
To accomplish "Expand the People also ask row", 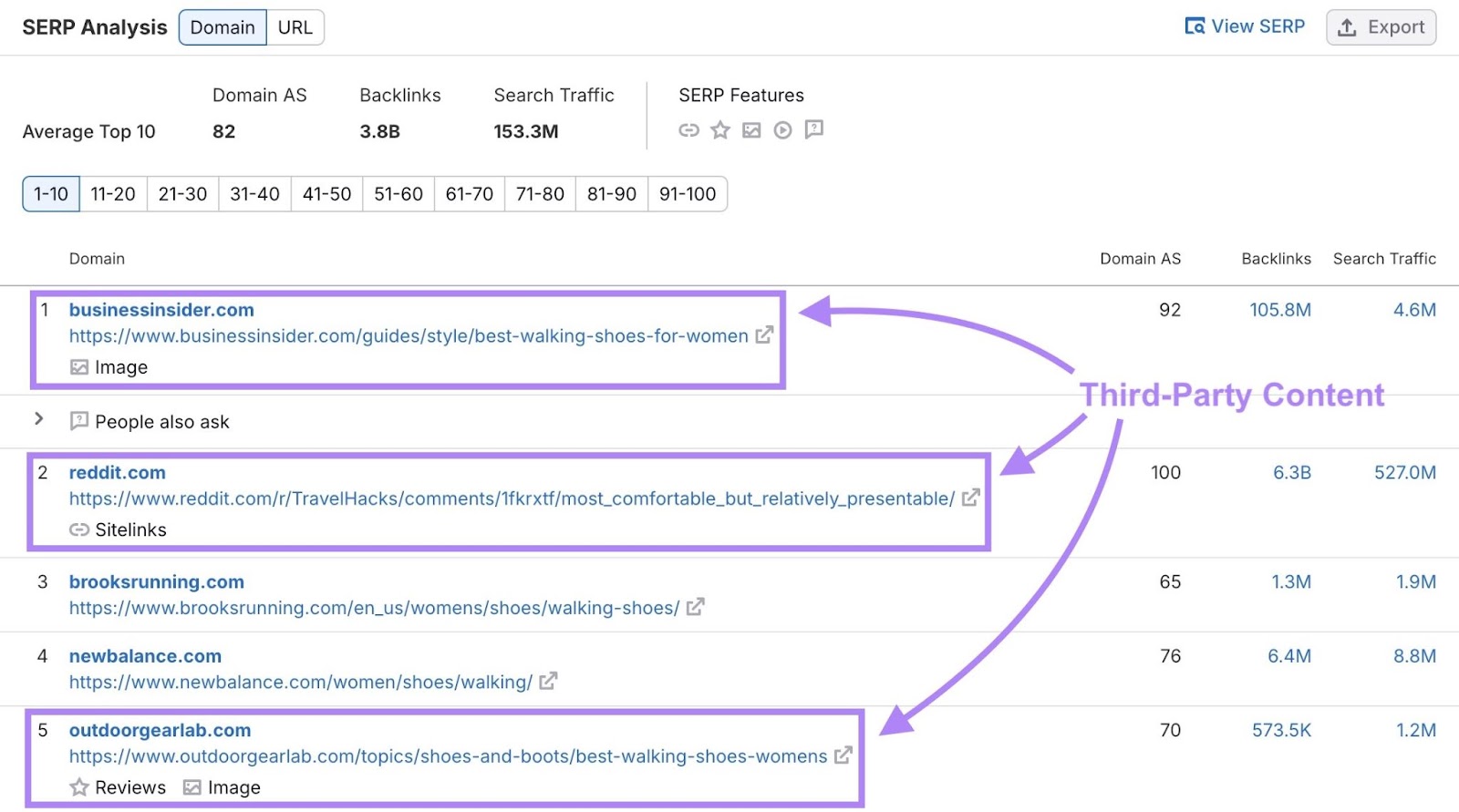I will click(38, 419).
